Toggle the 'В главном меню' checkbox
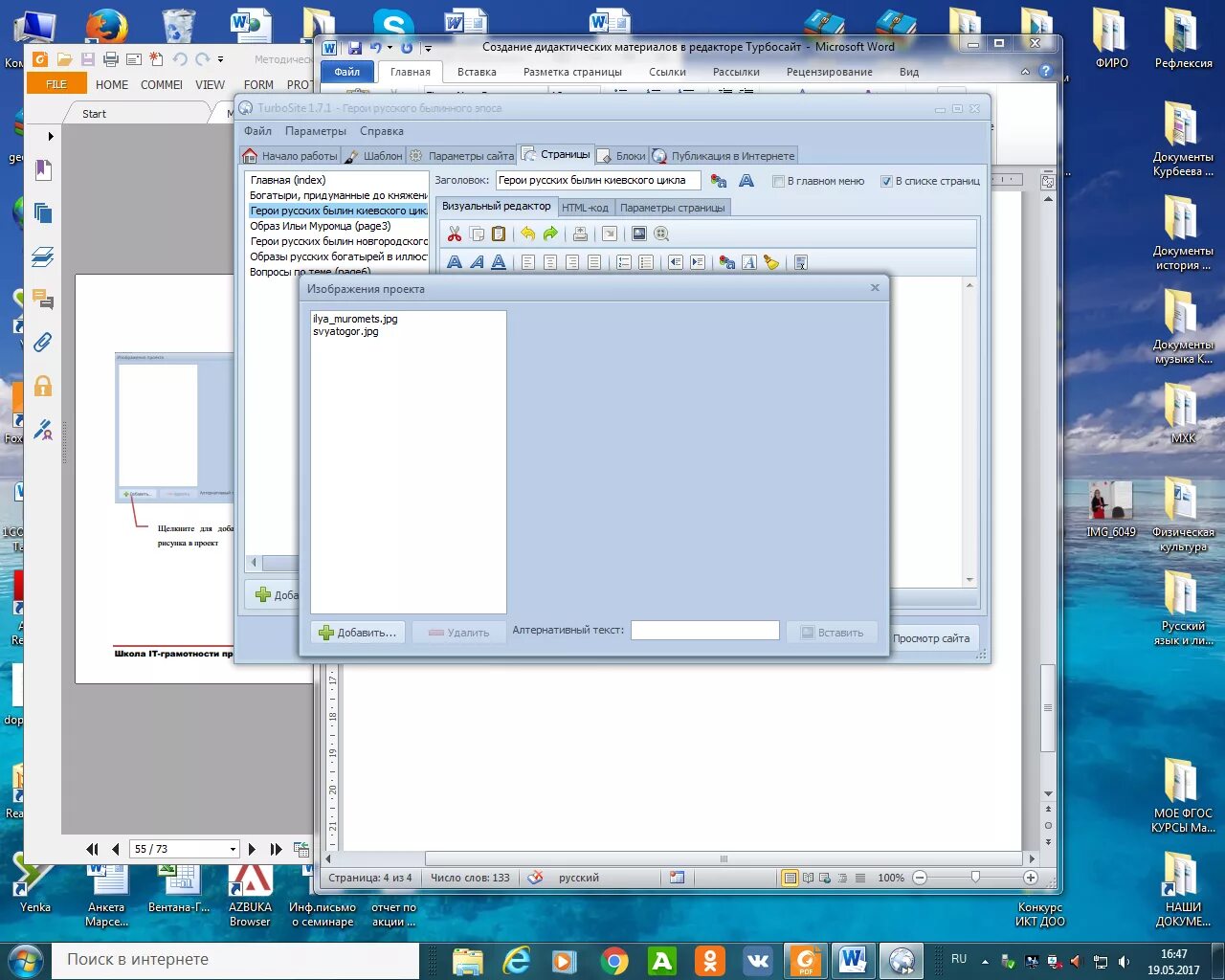The width and height of the screenshot is (1225, 980). pos(778,181)
